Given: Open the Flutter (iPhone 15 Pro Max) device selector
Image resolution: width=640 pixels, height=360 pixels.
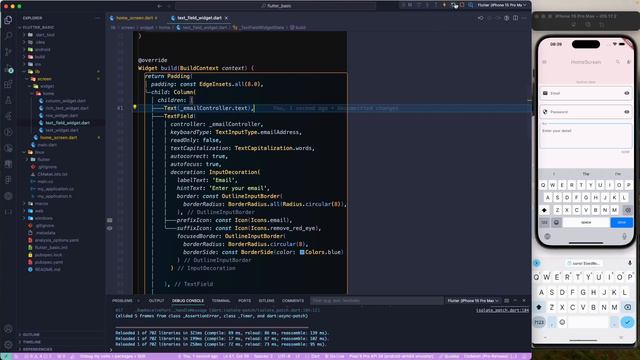Looking at the screenshot, I should click(x=502, y=5).
